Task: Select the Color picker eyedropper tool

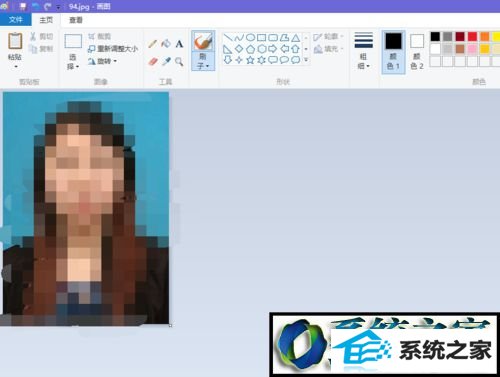Action: pyautogui.click(x=166, y=61)
